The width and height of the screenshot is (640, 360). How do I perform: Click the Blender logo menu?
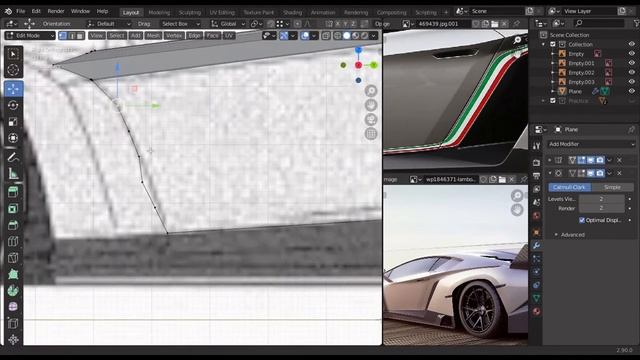[x=8, y=11]
